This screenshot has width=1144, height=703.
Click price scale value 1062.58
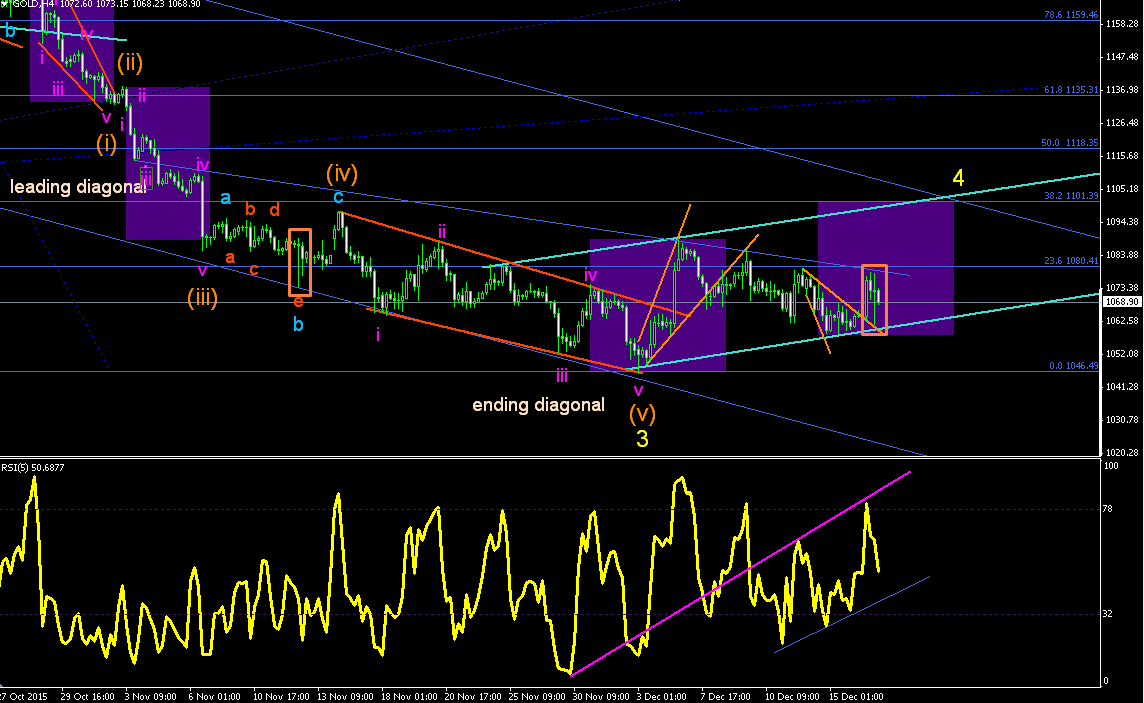[1122, 321]
